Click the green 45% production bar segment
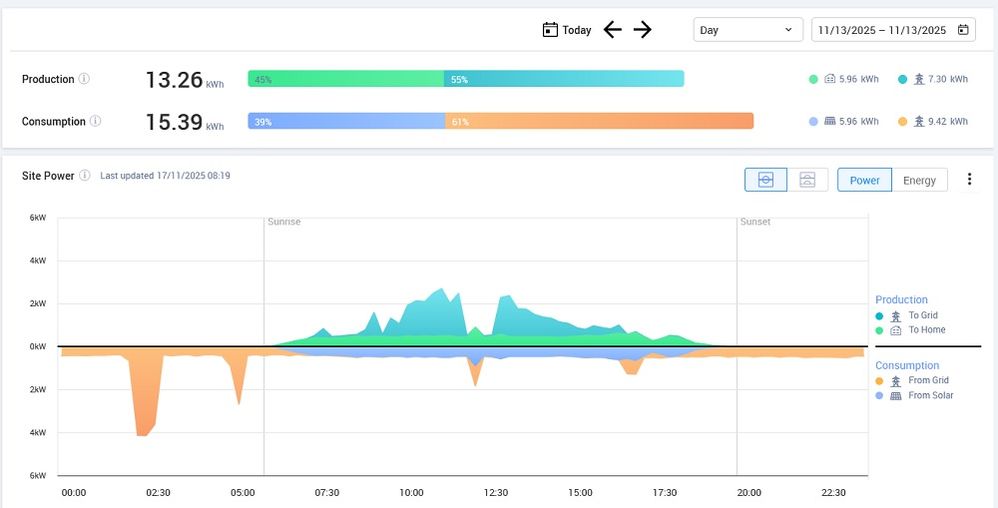 click(346, 79)
